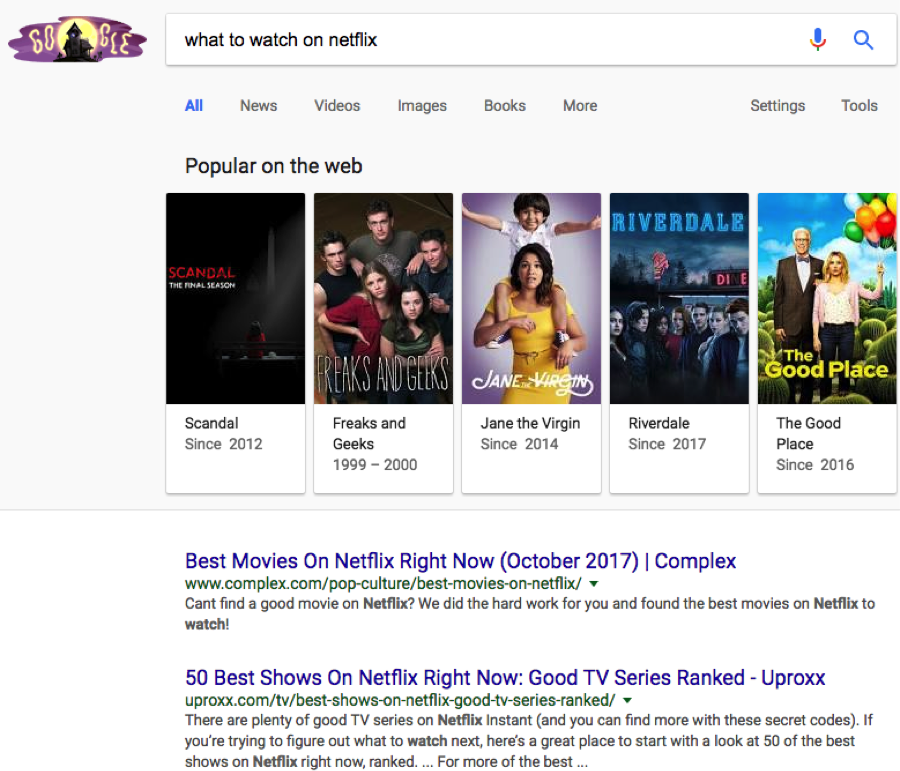
Task: Click the Google Halloween doodle logo
Action: [x=77, y=40]
